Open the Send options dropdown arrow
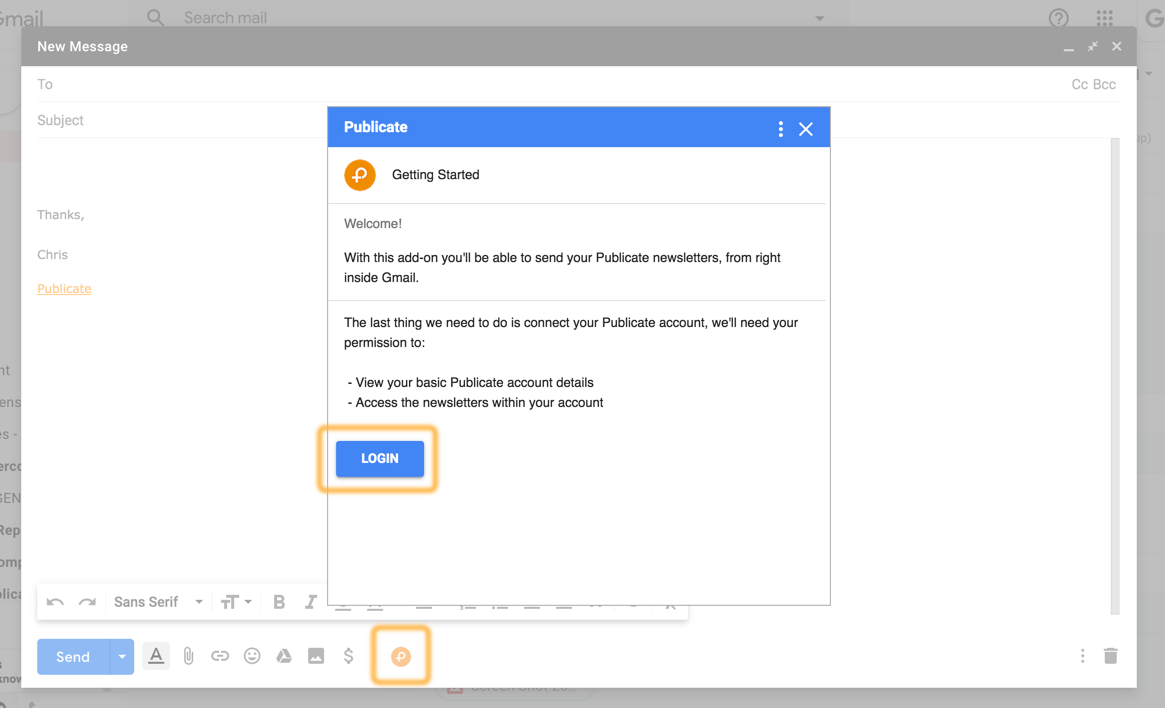Viewport: 1165px width, 708px height. pos(122,657)
